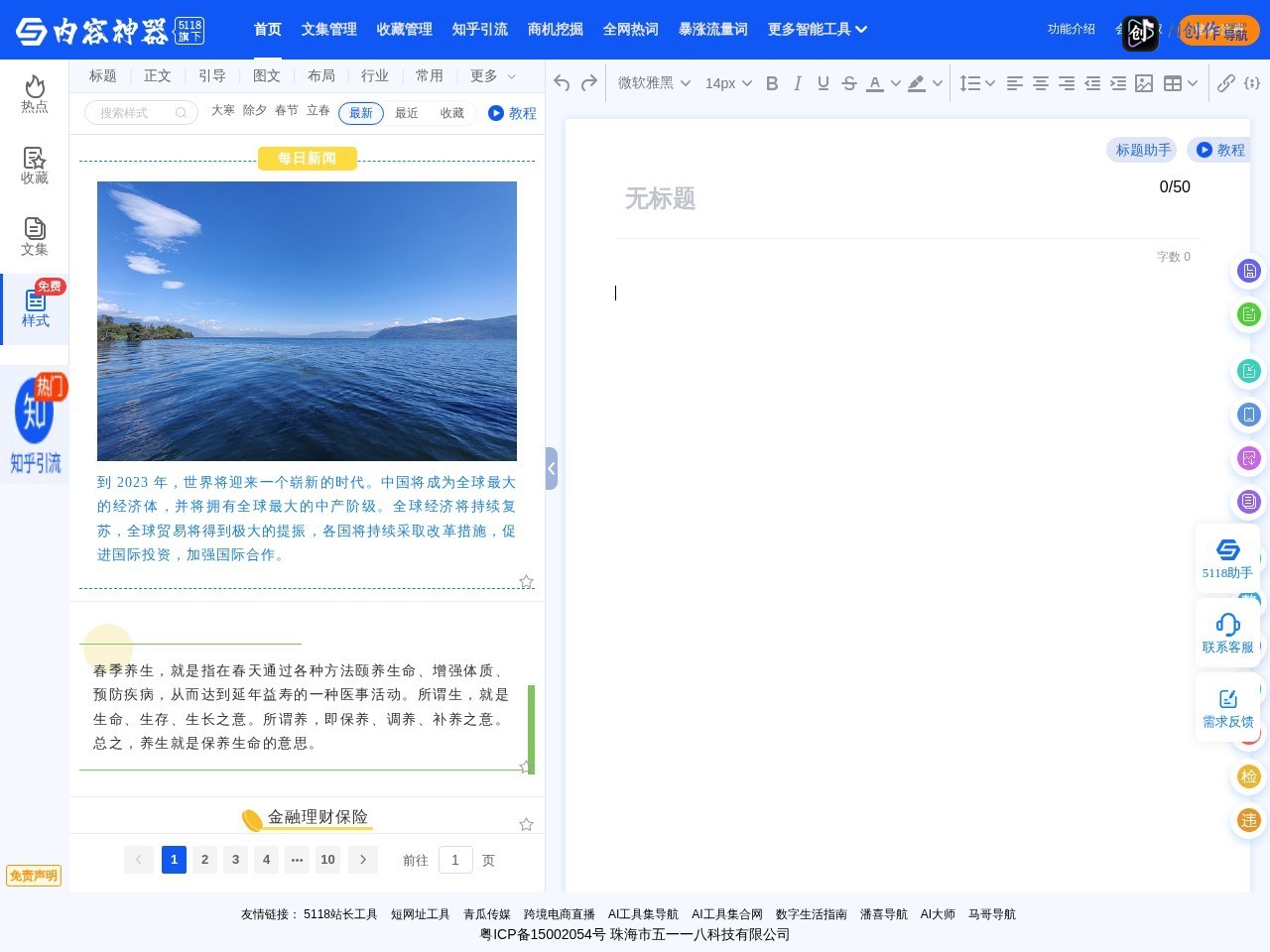Viewport: 1270px width, 952px height.
Task: Open the 文集 sidebar panel
Action: pyautogui.click(x=35, y=237)
